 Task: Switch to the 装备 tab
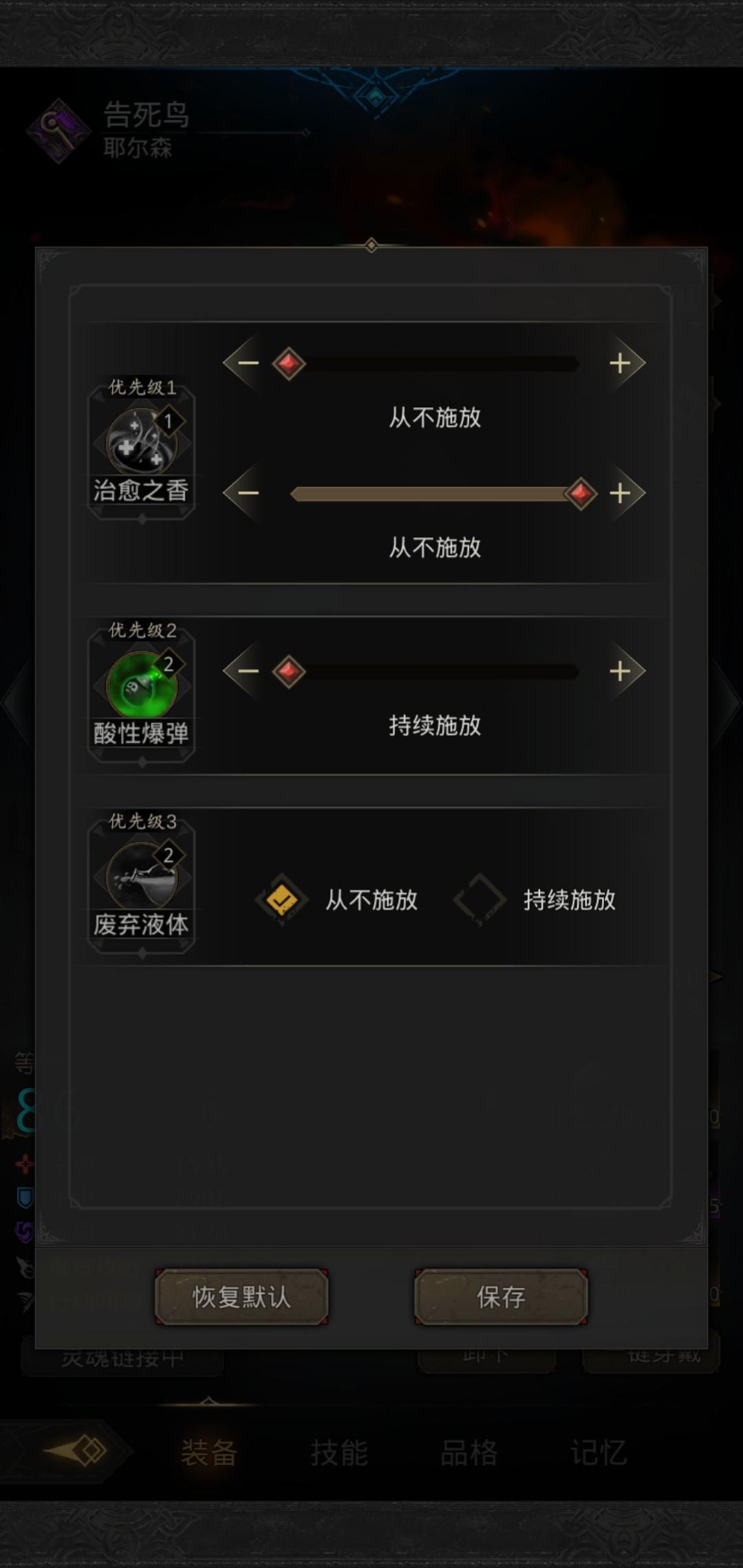point(209,1452)
